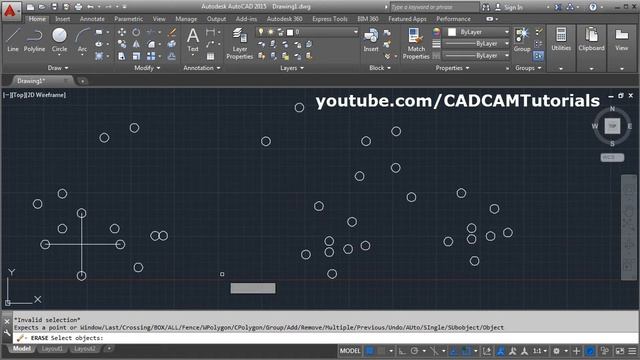Switch to the Express Tools tab

329,19
